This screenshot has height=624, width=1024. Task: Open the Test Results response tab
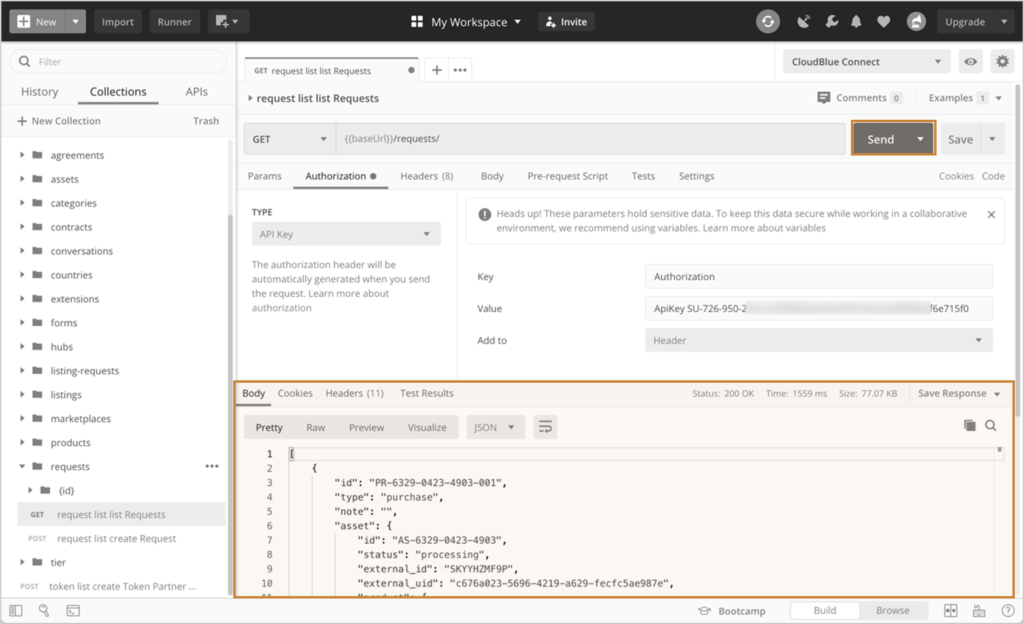pyautogui.click(x=426, y=394)
